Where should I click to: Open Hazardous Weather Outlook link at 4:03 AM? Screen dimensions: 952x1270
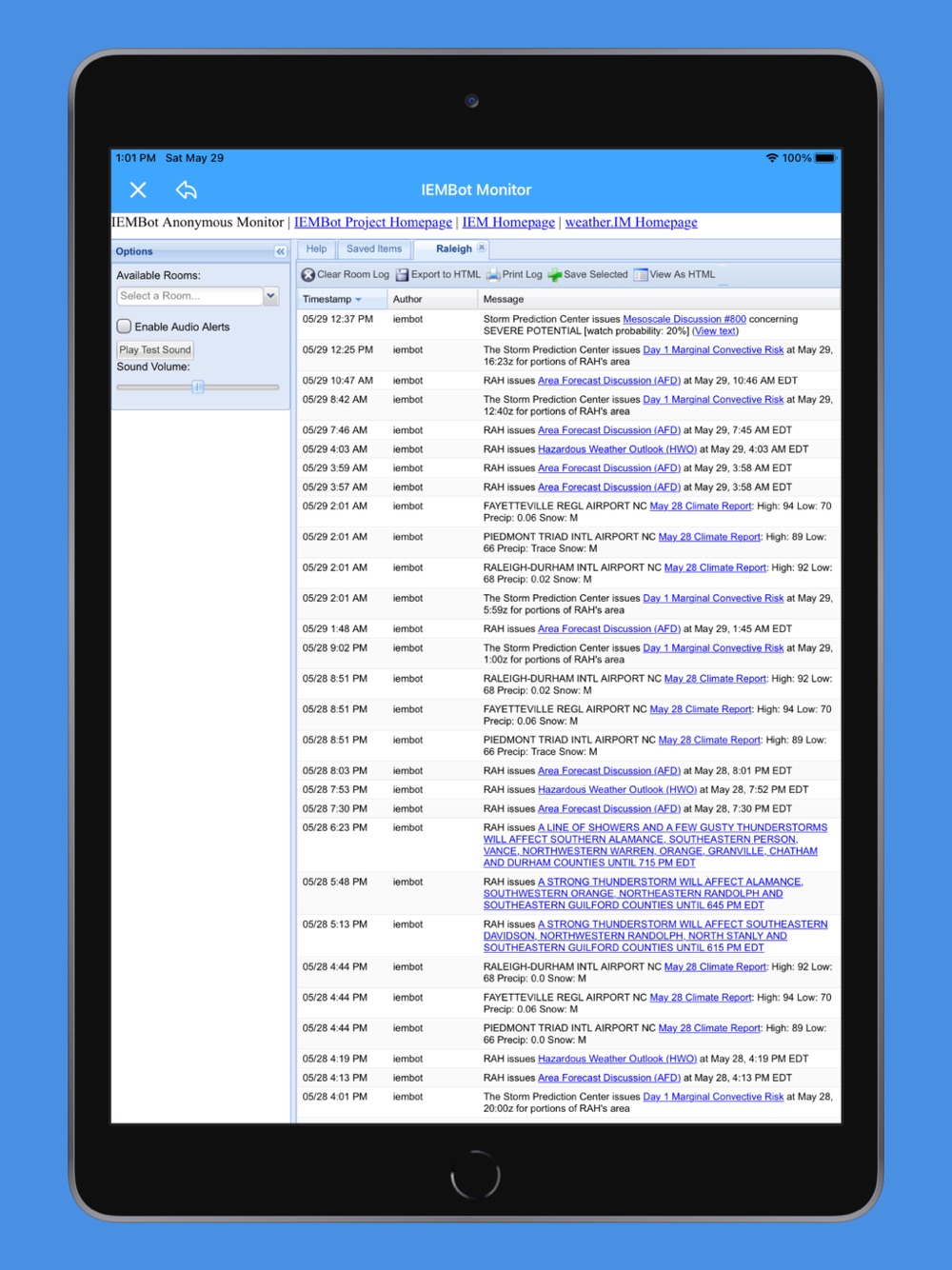pyautogui.click(x=617, y=449)
